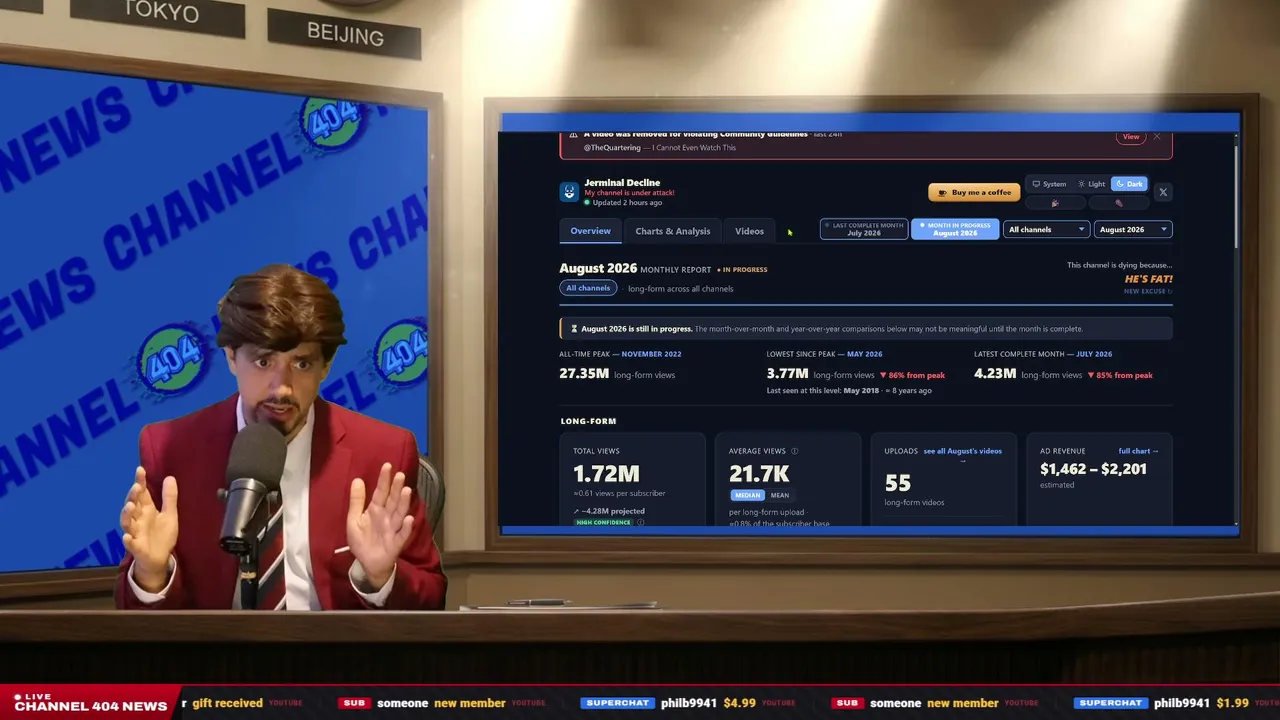The image size is (1280, 720).
Task: Open the Videos tab
Action: tap(749, 231)
